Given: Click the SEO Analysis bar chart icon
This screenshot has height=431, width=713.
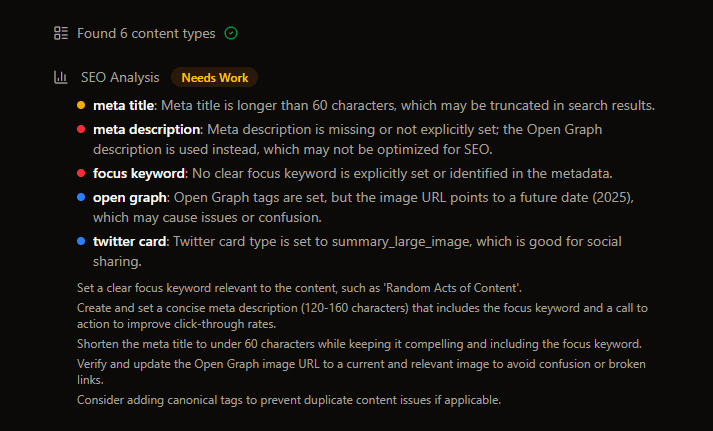Looking at the screenshot, I should coord(60,77).
